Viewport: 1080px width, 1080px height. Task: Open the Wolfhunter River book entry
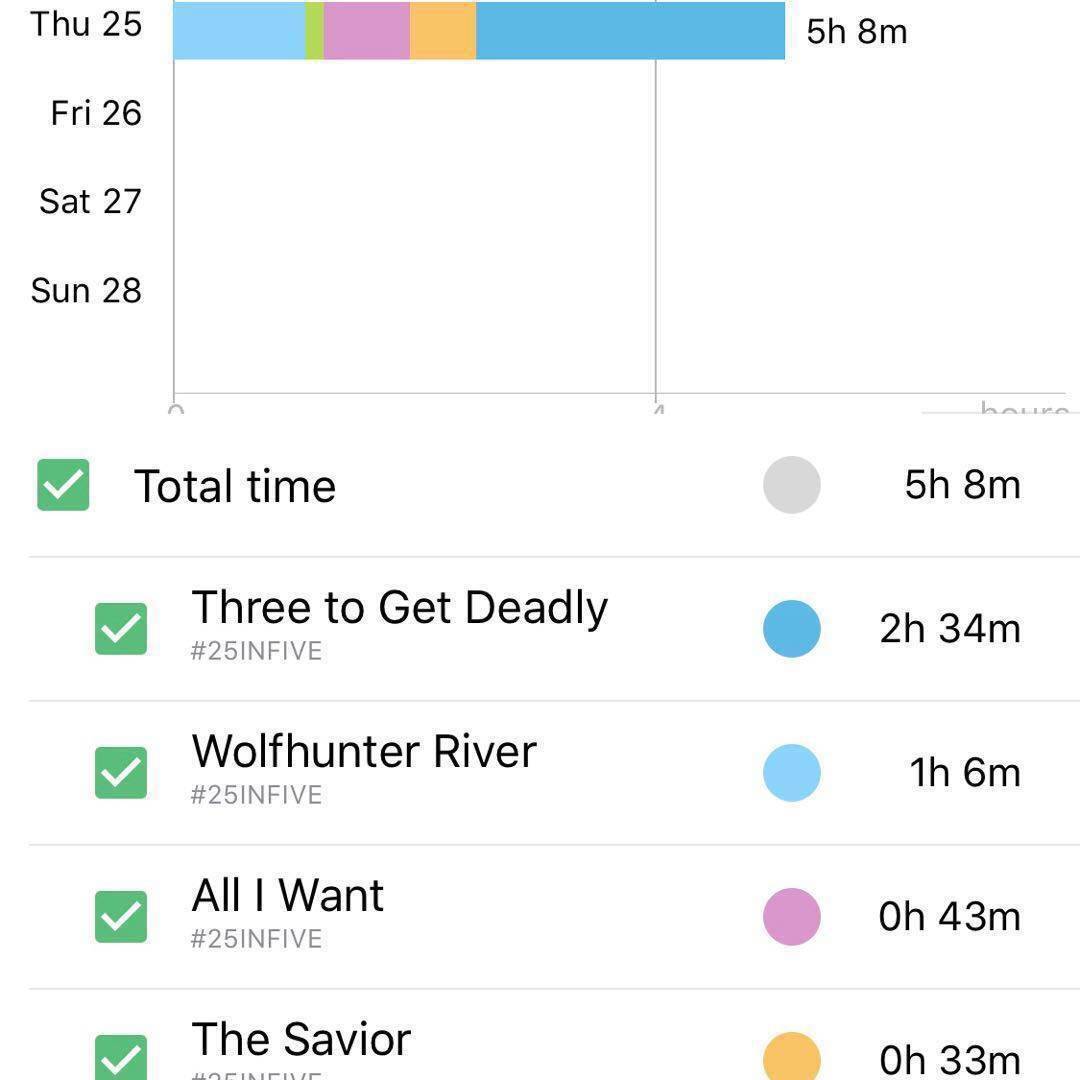[x=364, y=752]
